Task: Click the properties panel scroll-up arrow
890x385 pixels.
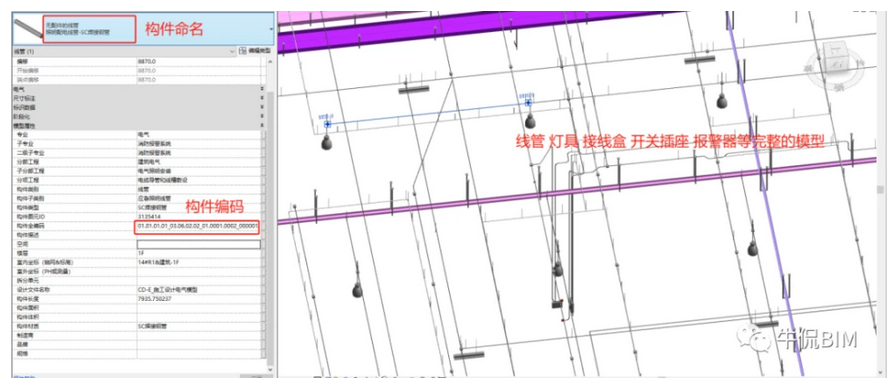Action: pyautogui.click(x=270, y=60)
